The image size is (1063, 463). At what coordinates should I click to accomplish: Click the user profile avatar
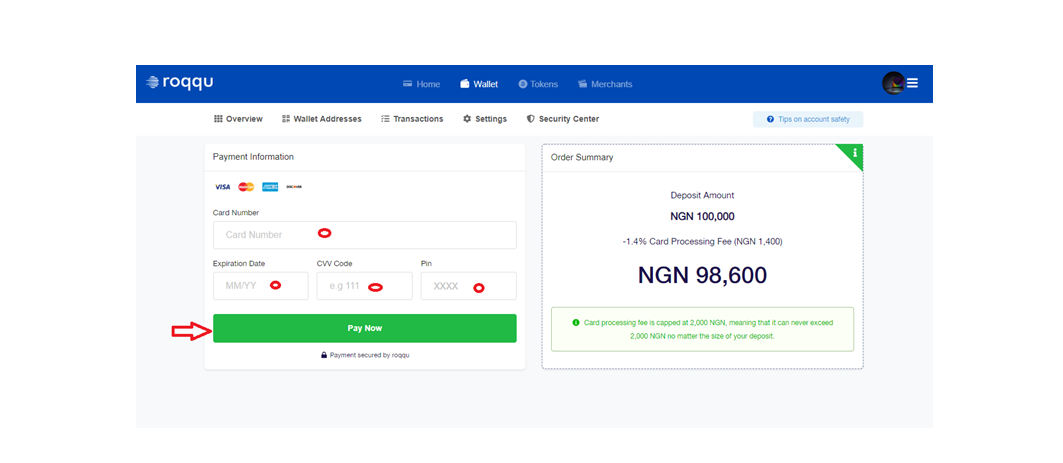tap(893, 83)
